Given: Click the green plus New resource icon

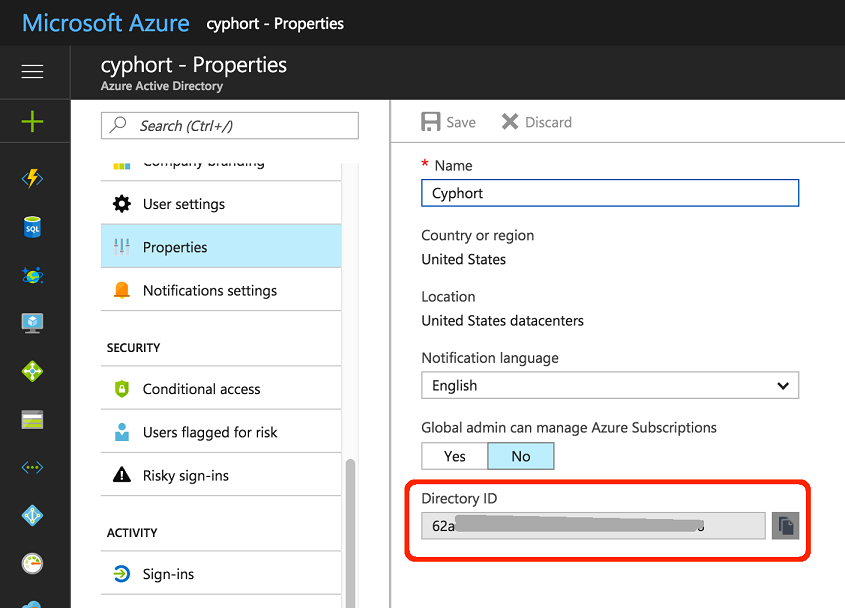Looking at the screenshot, I should (x=32, y=122).
